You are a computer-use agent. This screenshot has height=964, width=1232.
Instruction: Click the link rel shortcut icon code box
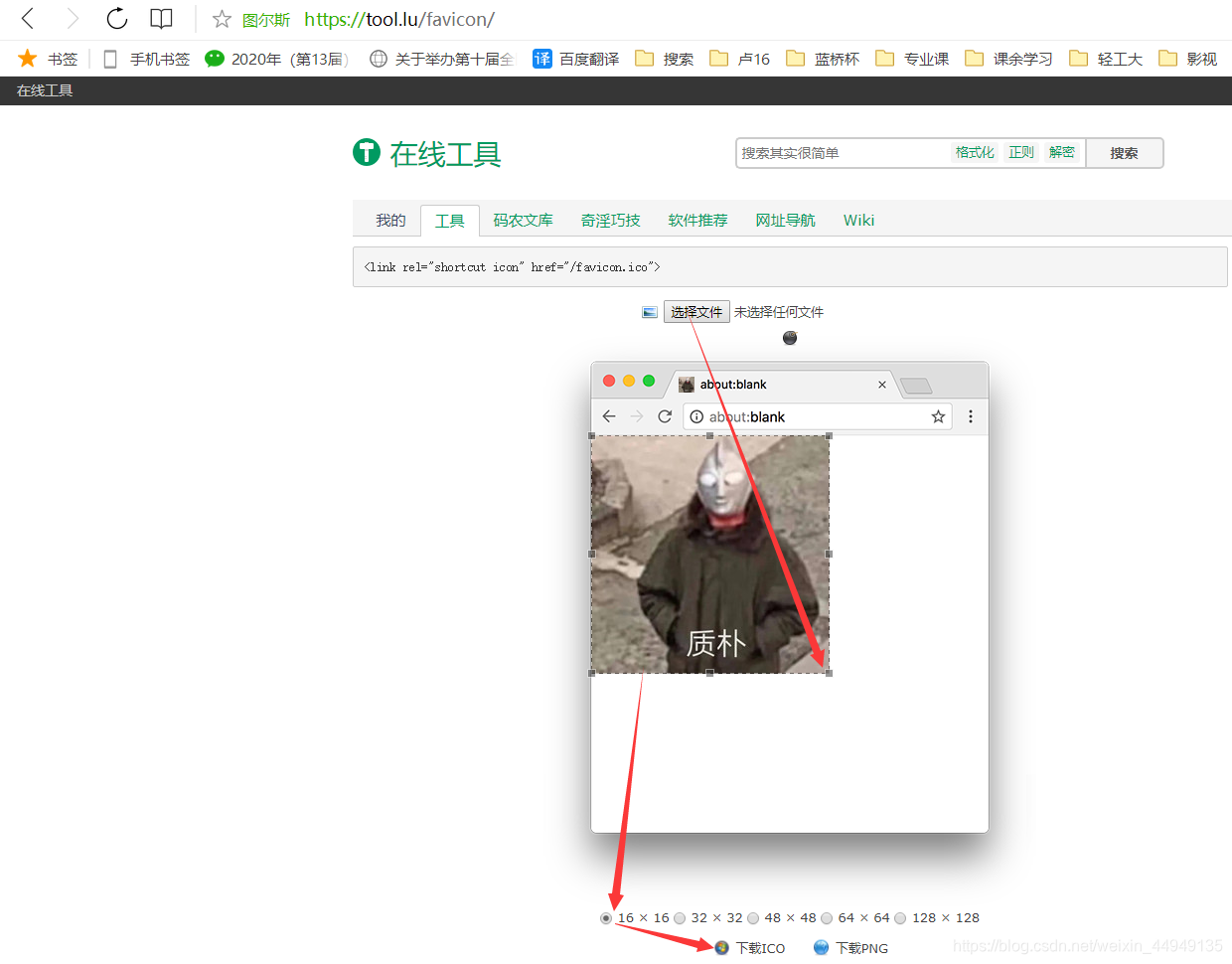click(790, 266)
